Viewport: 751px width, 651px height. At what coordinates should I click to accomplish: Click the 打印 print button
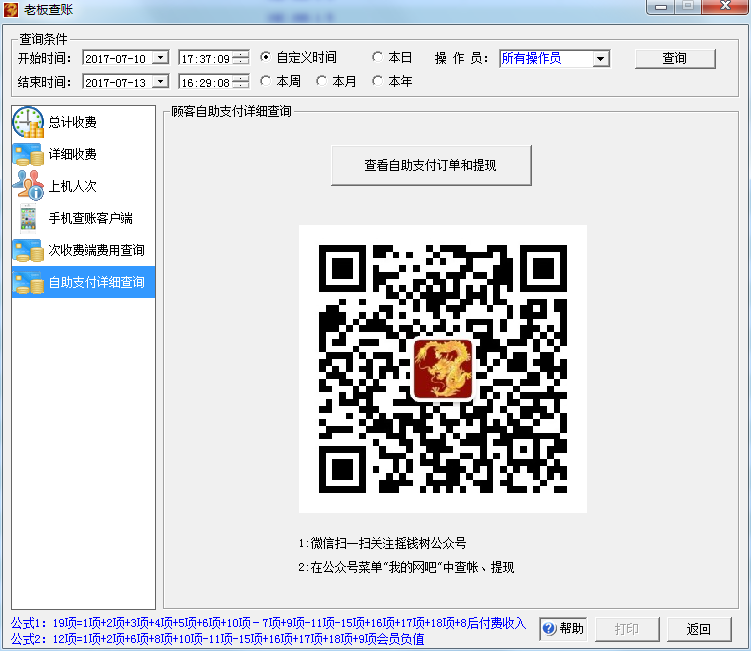[627, 629]
